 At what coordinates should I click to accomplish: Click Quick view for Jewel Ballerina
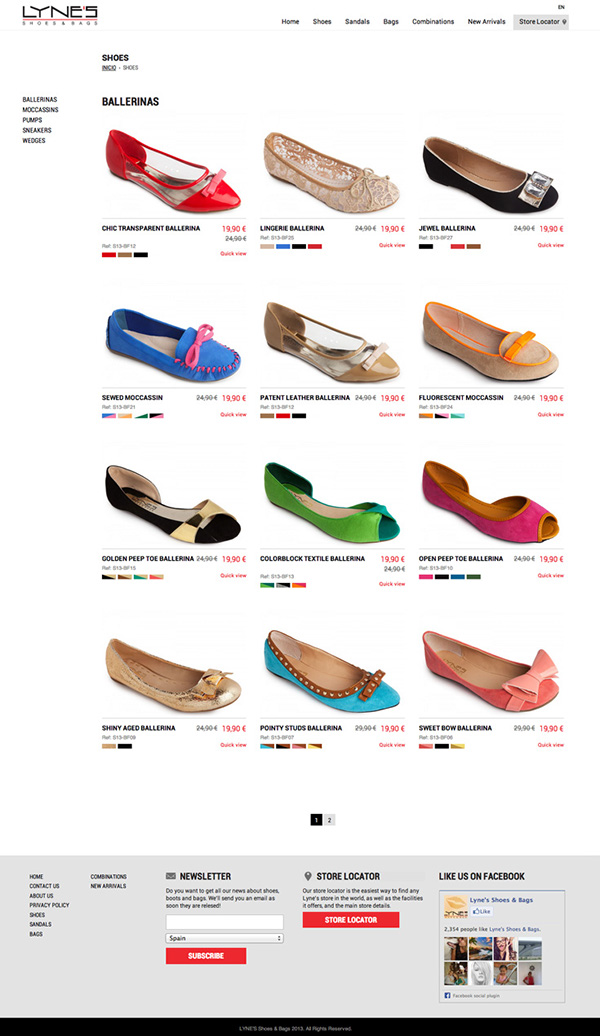[550, 245]
